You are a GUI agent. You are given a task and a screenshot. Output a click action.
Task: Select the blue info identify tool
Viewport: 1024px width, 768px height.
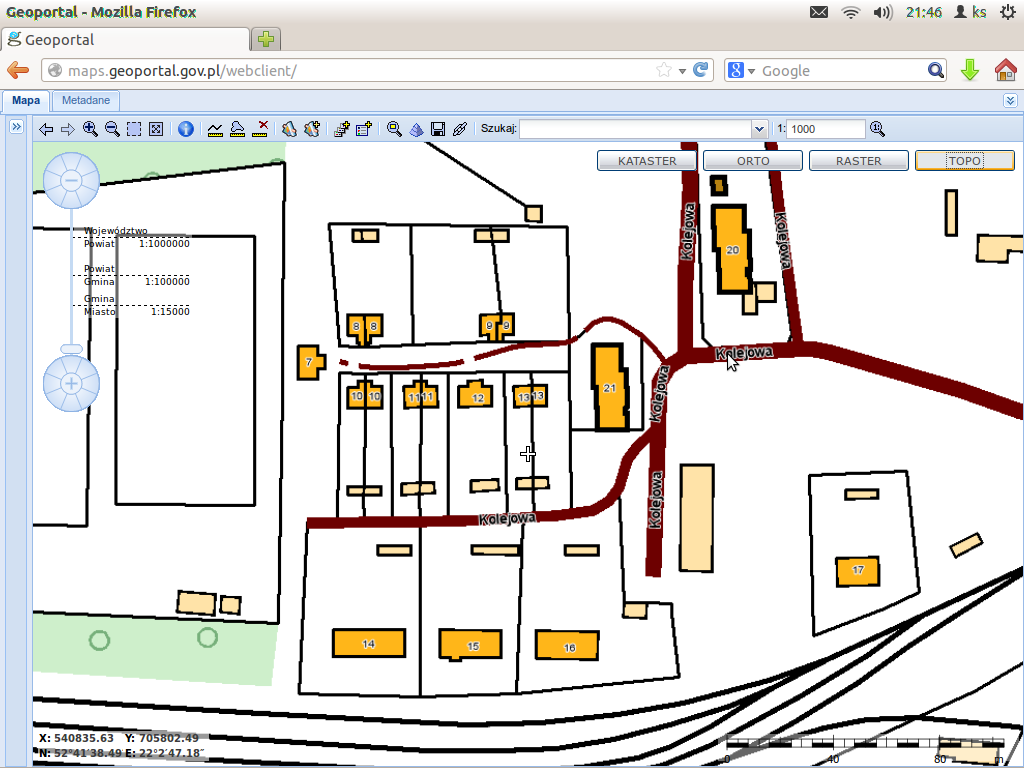click(185, 129)
